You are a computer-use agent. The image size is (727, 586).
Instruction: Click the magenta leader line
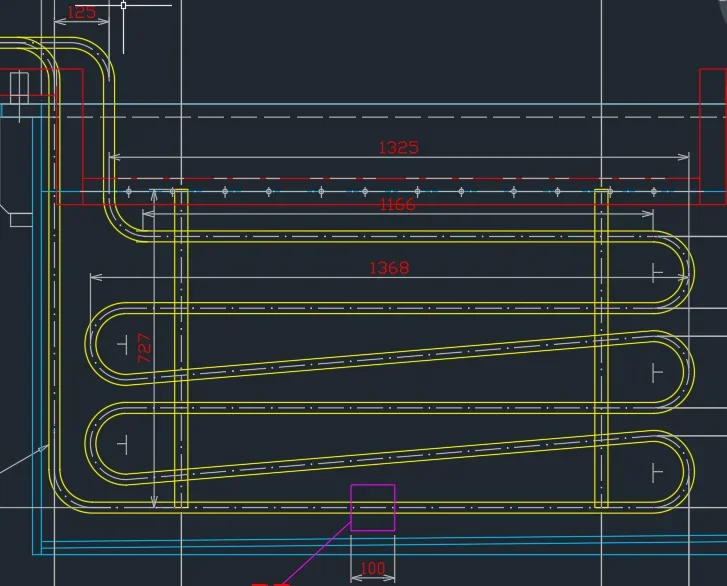(x=317, y=553)
